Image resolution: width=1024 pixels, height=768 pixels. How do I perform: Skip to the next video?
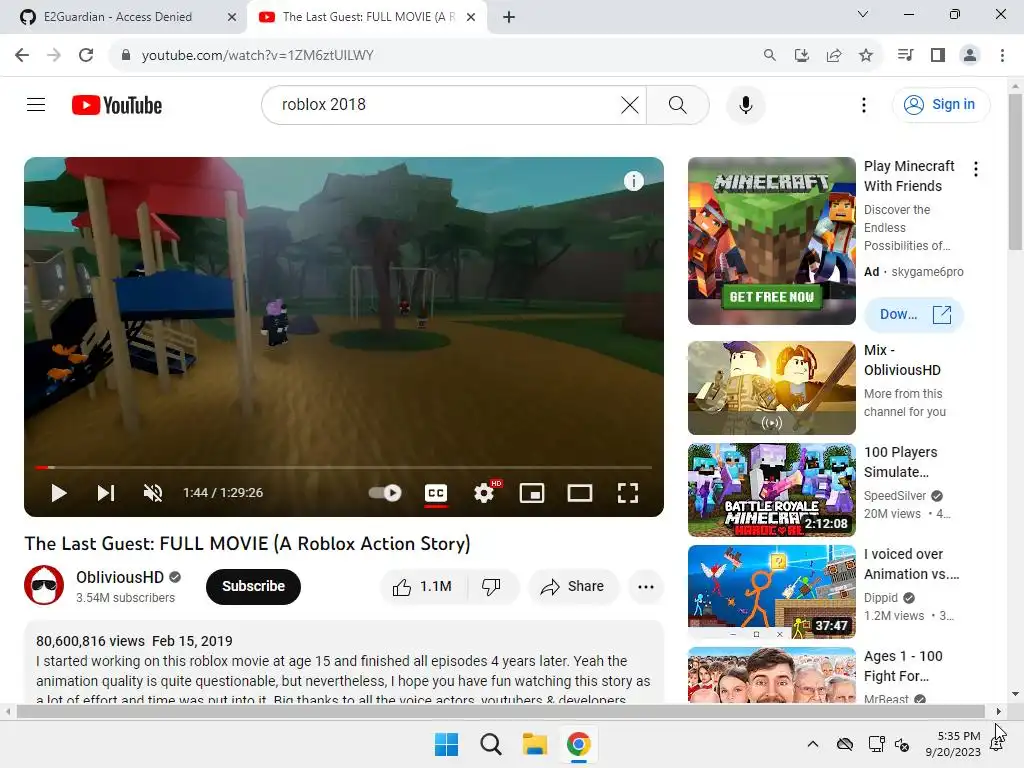pyautogui.click(x=106, y=493)
